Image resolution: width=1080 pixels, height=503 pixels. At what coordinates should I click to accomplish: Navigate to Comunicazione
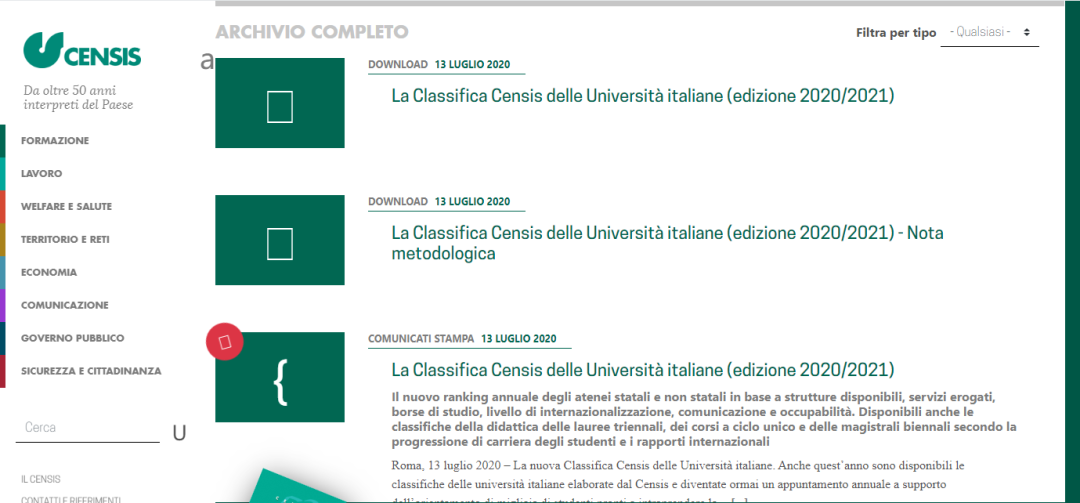(x=65, y=305)
